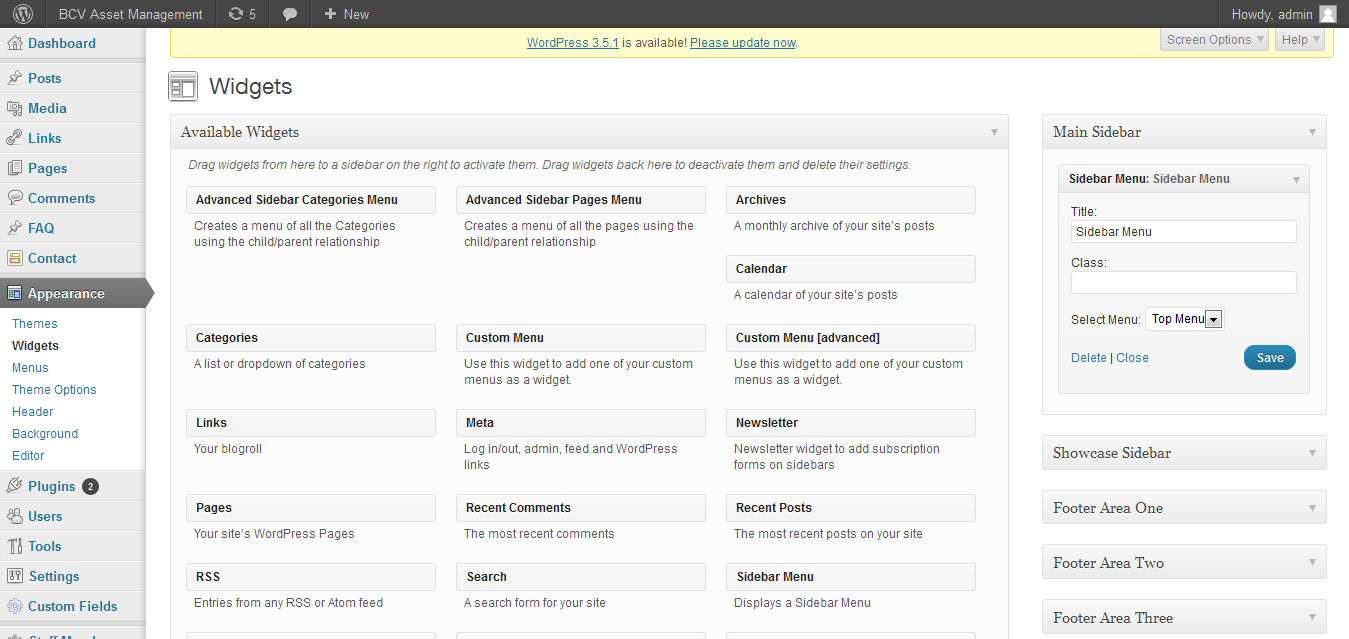1349x639 pixels.
Task: Open Themes under Appearance
Action: coord(35,324)
